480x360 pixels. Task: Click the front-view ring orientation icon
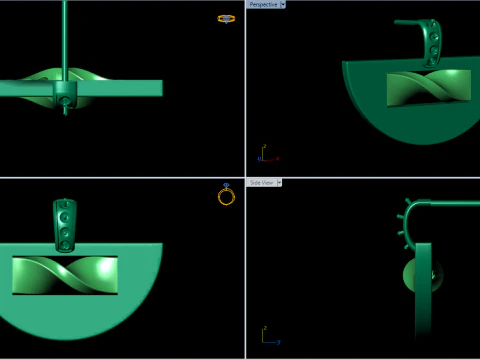pyautogui.click(x=226, y=194)
